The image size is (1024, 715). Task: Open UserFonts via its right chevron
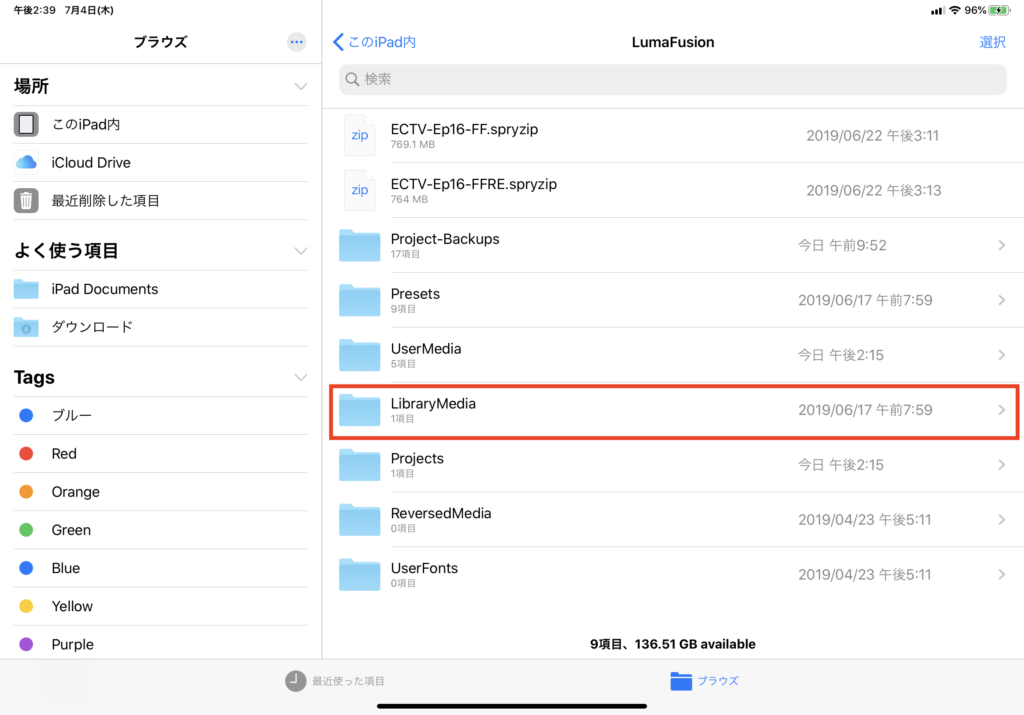tap(1001, 574)
